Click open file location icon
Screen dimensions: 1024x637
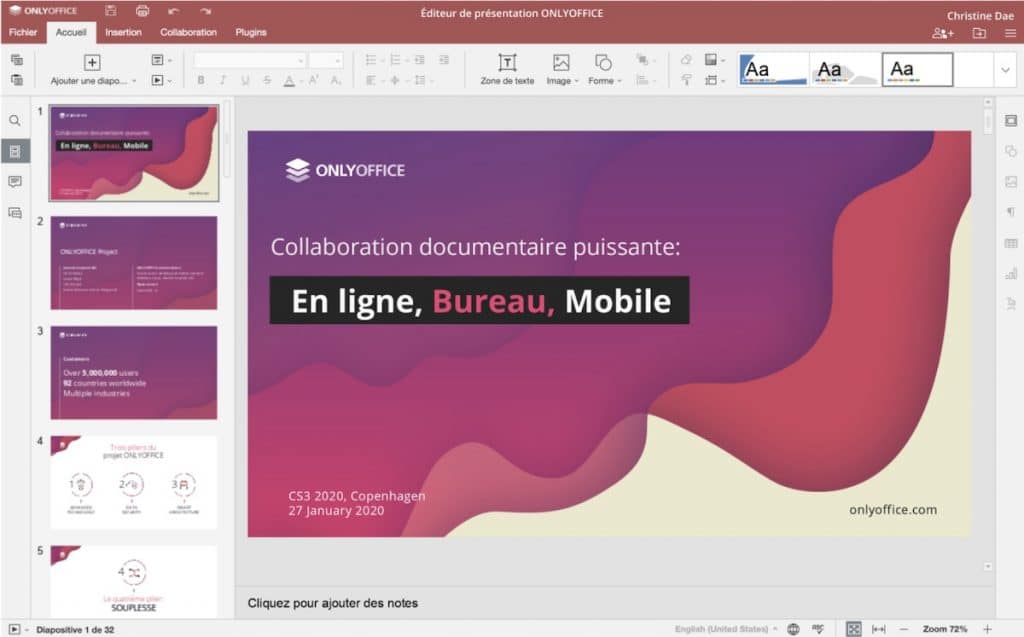(979, 33)
